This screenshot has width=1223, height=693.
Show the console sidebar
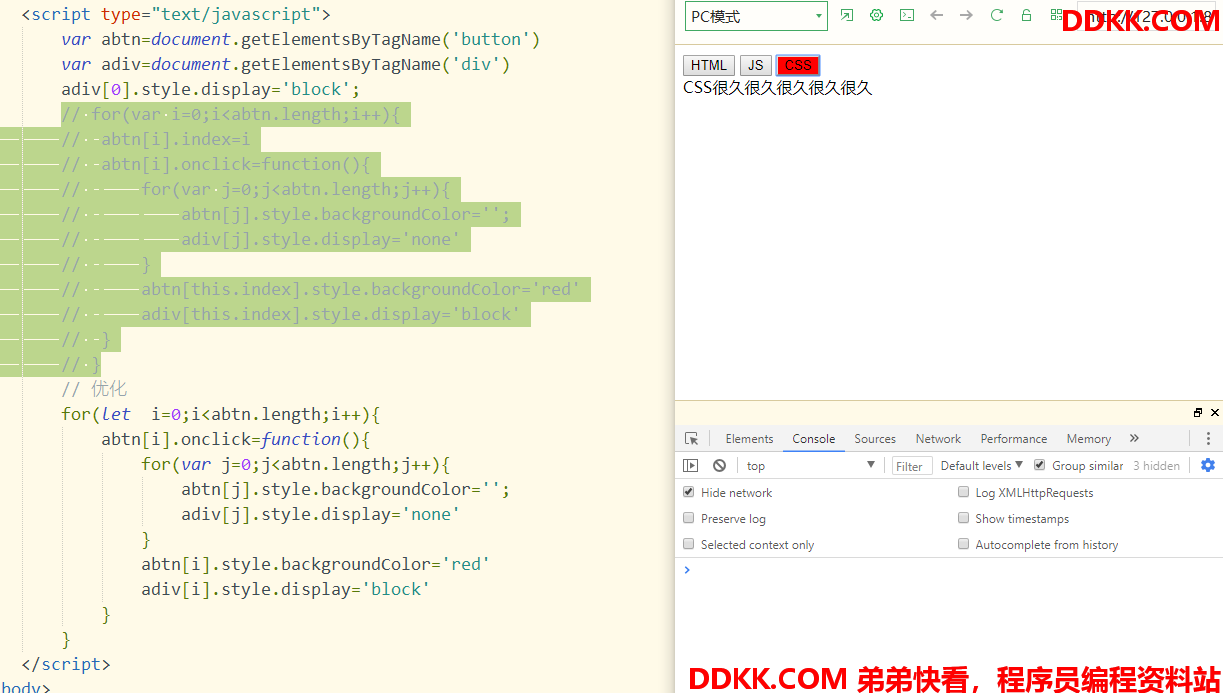tap(691, 466)
